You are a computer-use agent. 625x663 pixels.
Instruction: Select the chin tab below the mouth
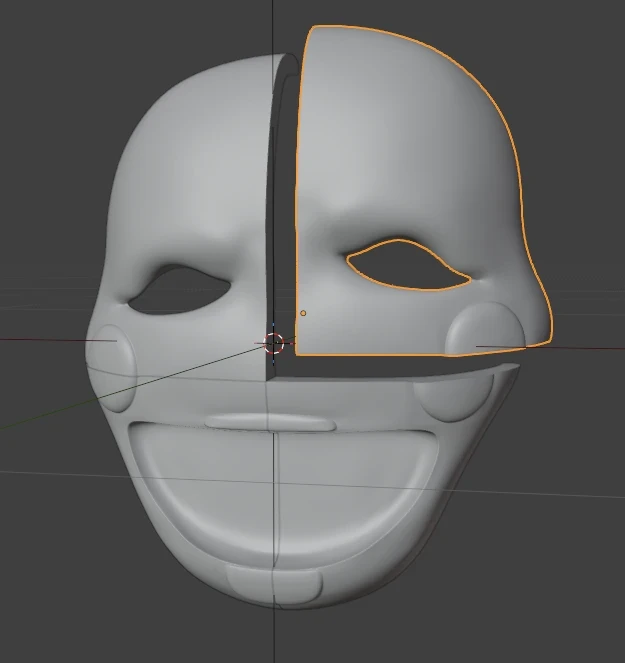(x=274, y=585)
